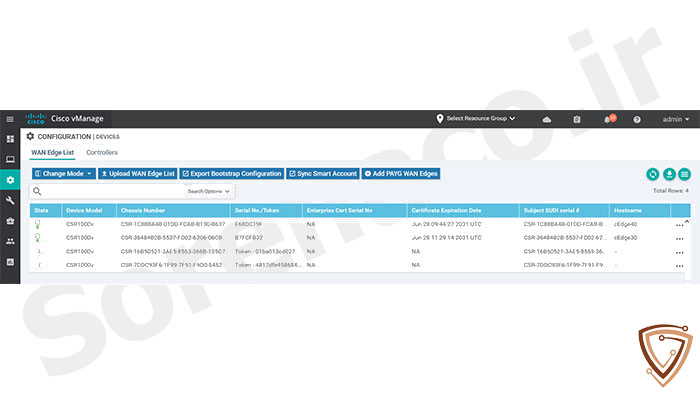Download the device list export
The image size is (700, 394).
click(669, 174)
